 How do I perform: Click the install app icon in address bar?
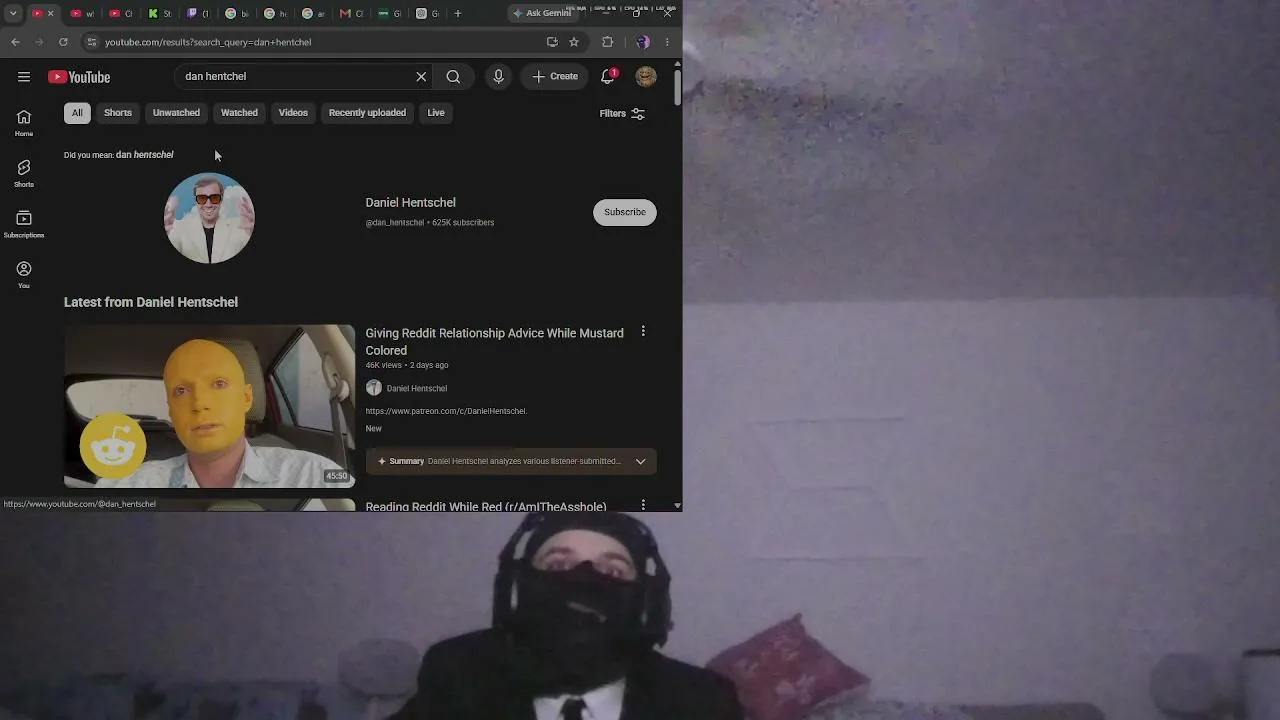[552, 42]
